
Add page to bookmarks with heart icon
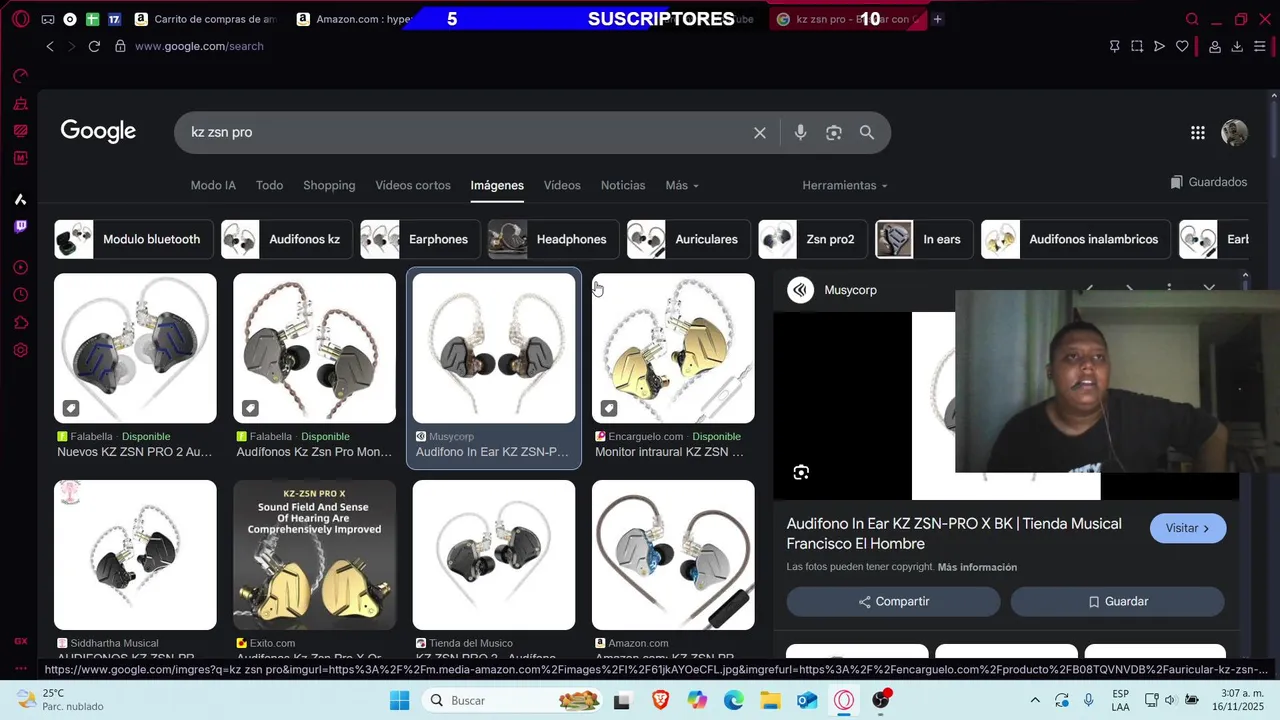pos(1182,46)
